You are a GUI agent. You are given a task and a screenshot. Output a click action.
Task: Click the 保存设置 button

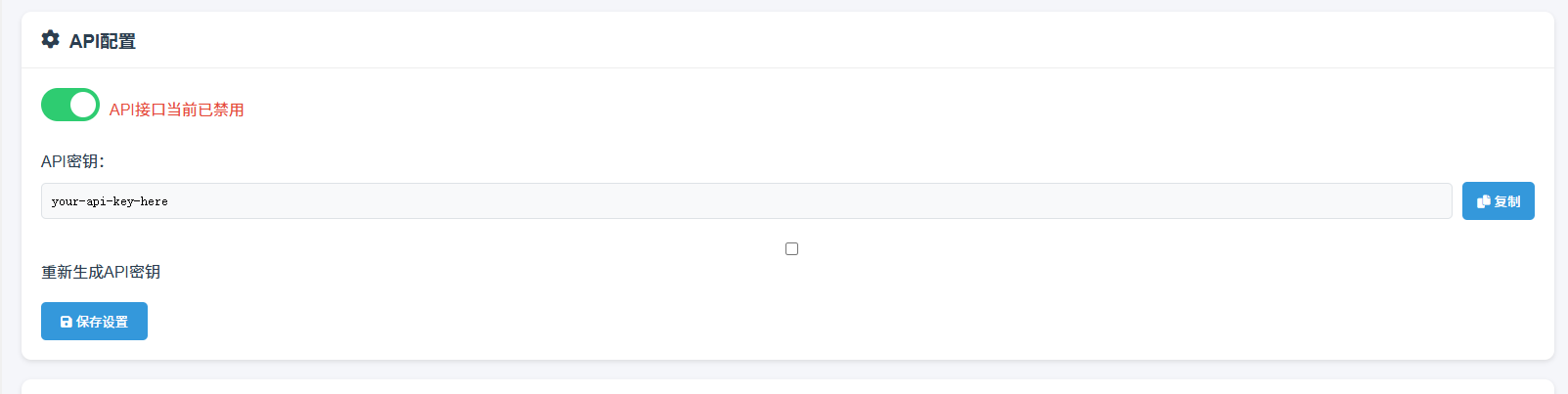coord(94,322)
